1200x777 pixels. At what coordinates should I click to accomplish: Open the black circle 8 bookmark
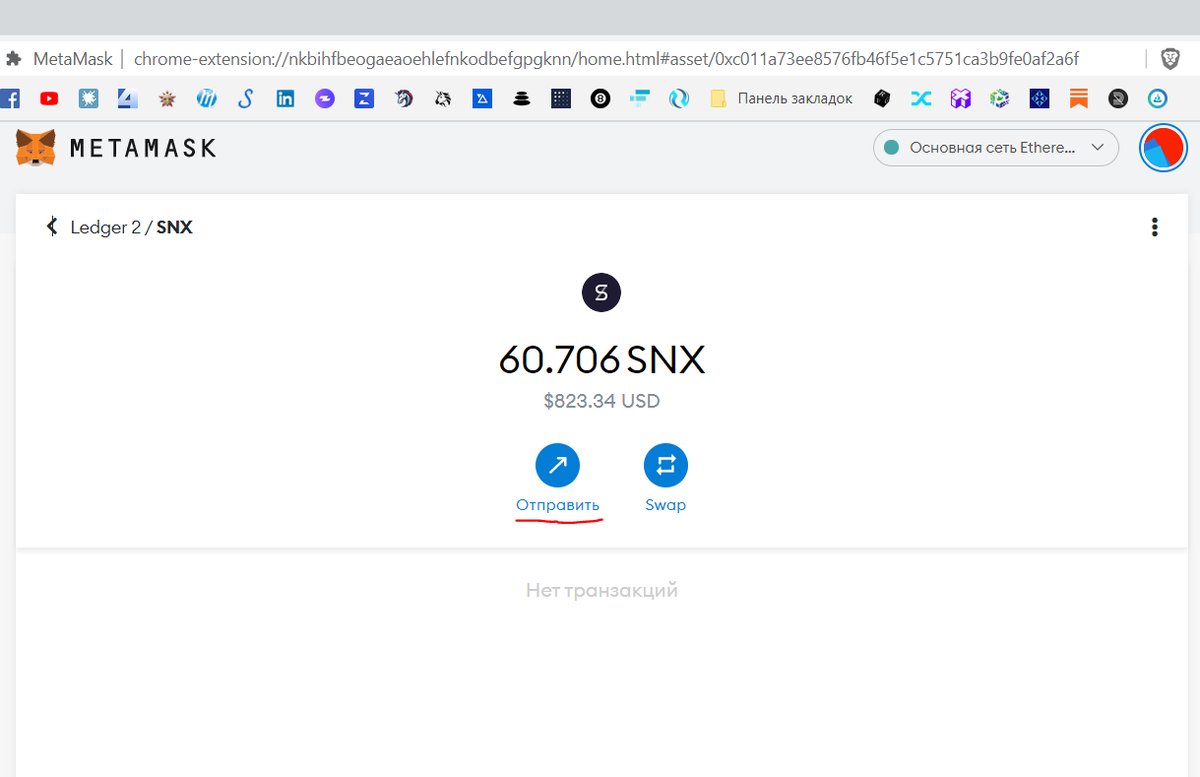tap(600, 99)
